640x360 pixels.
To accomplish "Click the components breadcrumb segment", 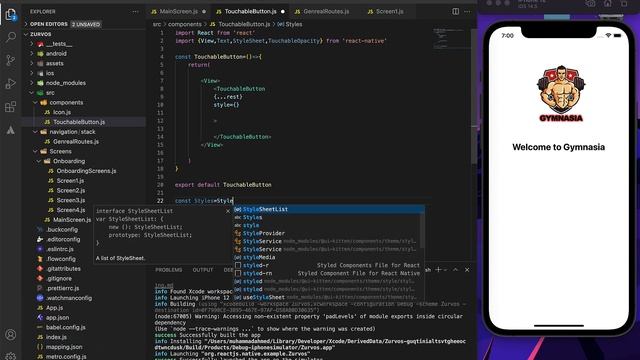I will tap(184, 24).
